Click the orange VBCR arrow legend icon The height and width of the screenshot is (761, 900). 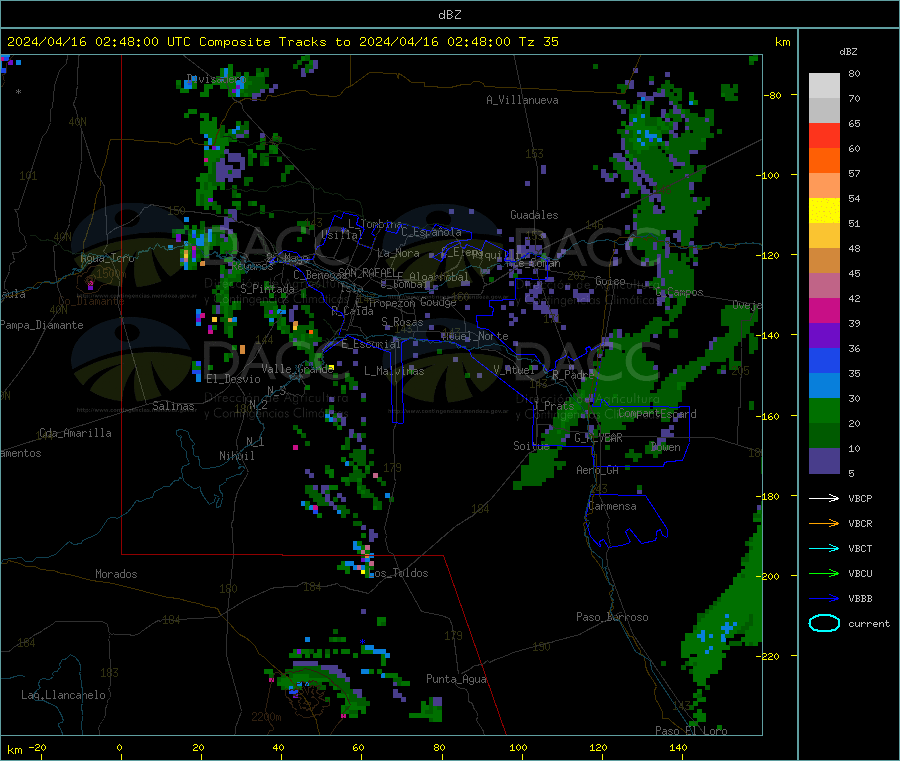pyautogui.click(x=824, y=523)
